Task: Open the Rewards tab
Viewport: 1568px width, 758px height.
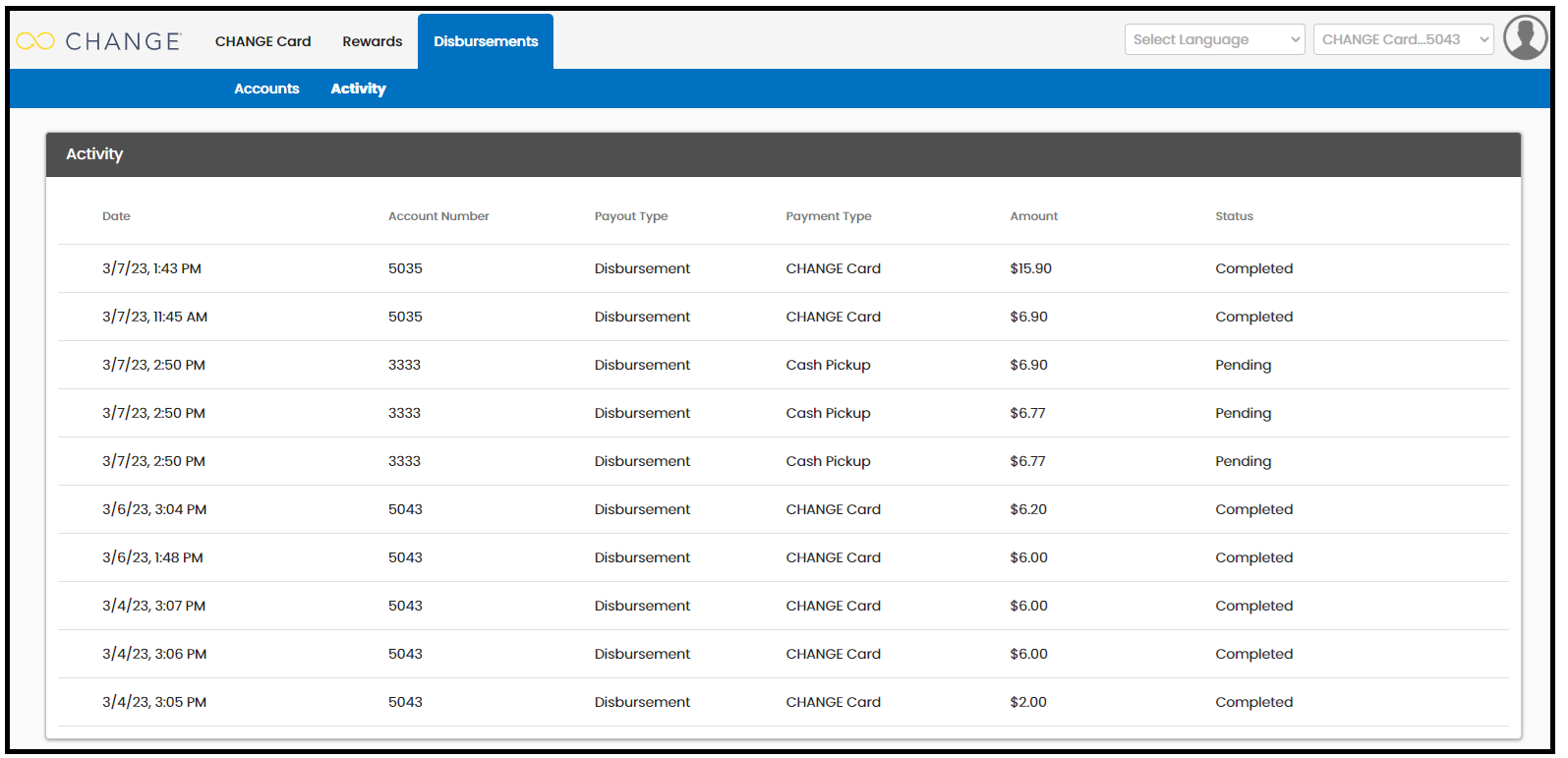Action: click(372, 41)
